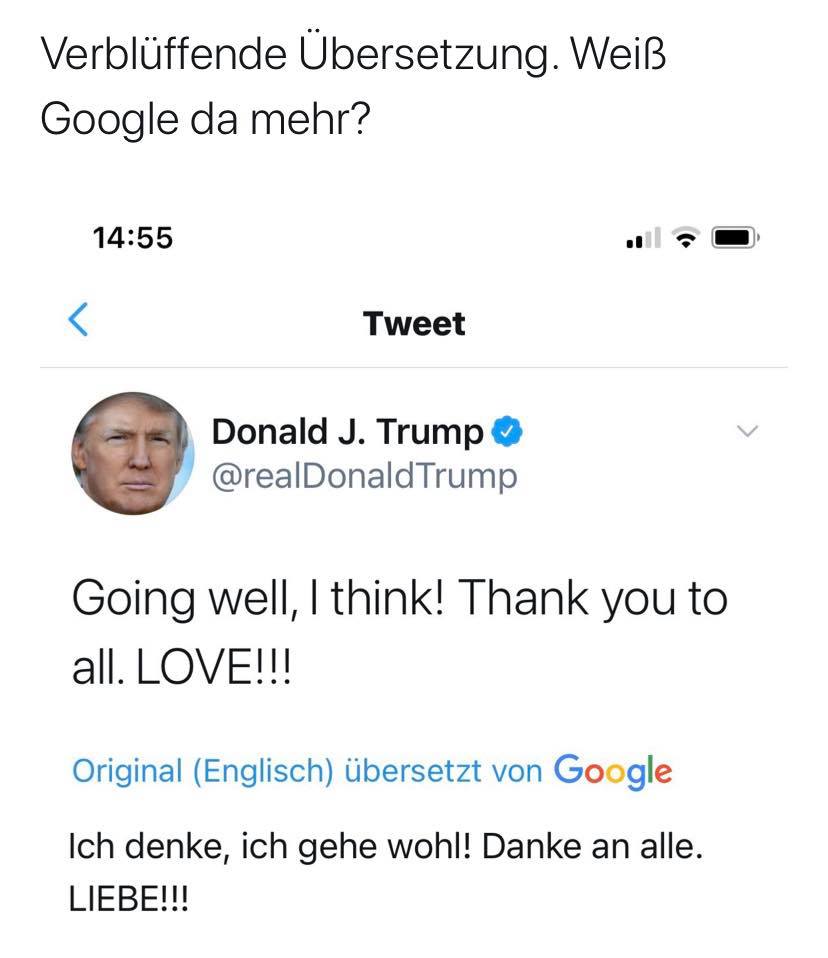Open the tweet options chevron dropdown
828x958 pixels.
click(x=747, y=432)
